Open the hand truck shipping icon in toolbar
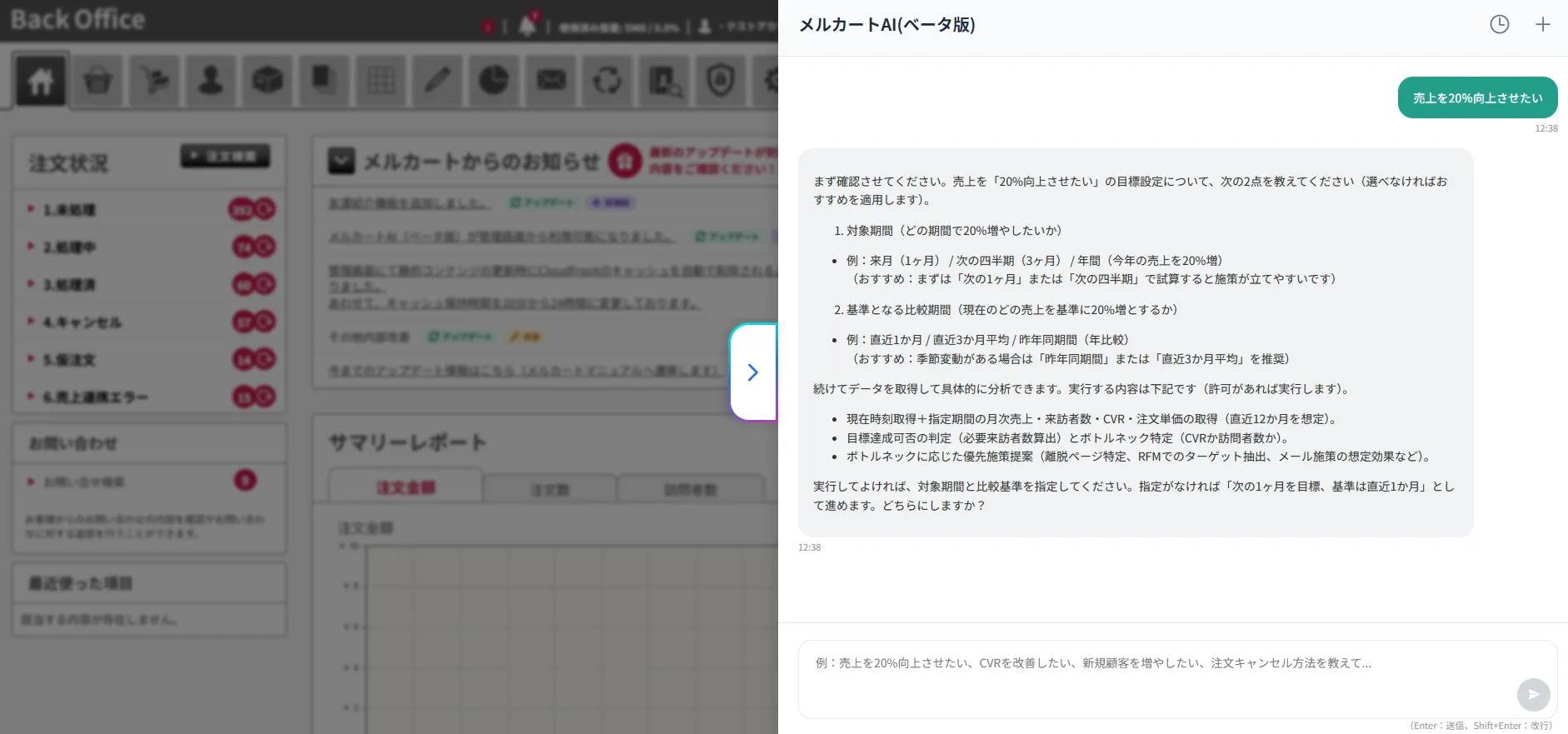 pyautogui.click(x=154, y=81)
